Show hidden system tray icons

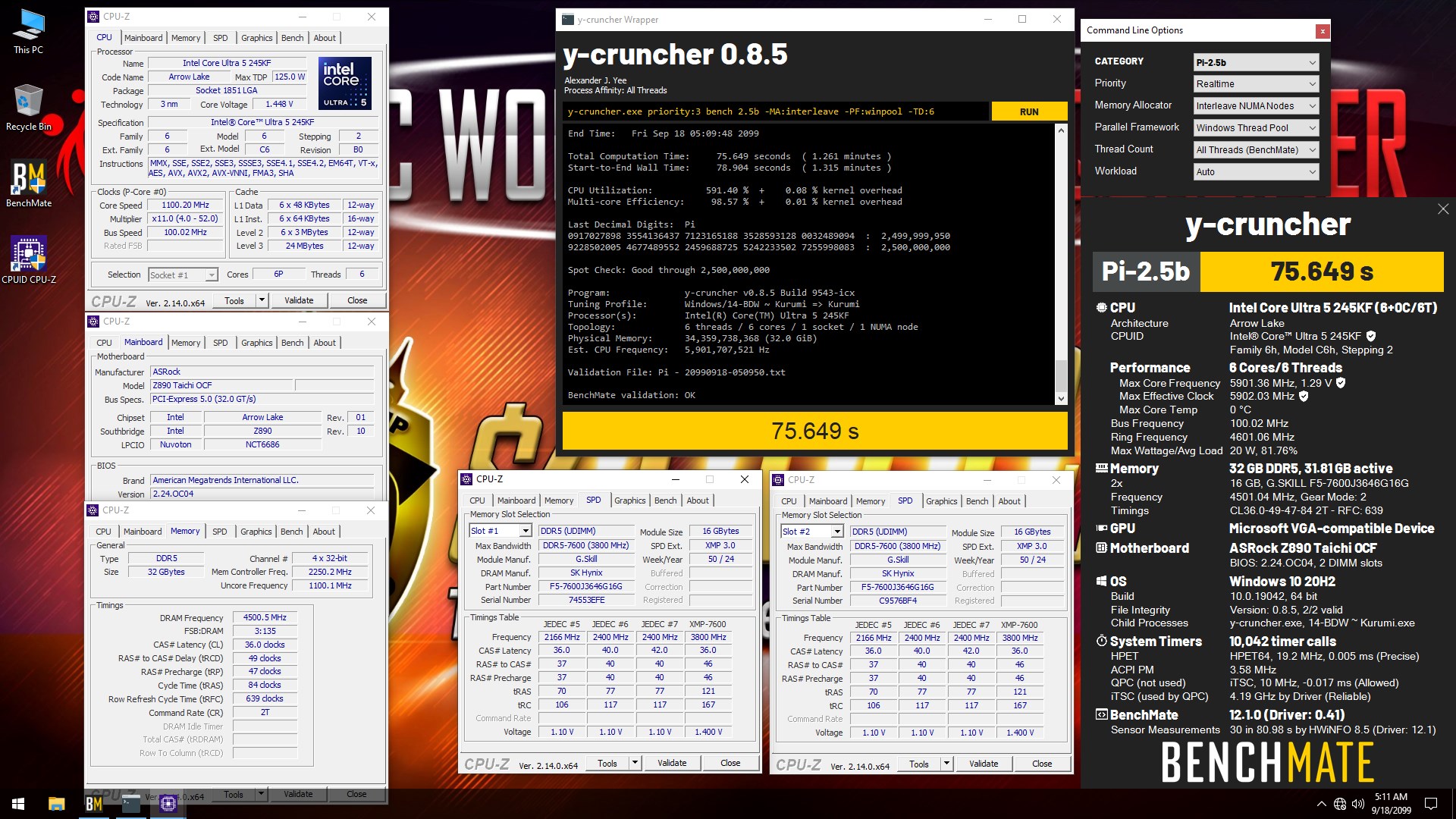point(1322,804)
